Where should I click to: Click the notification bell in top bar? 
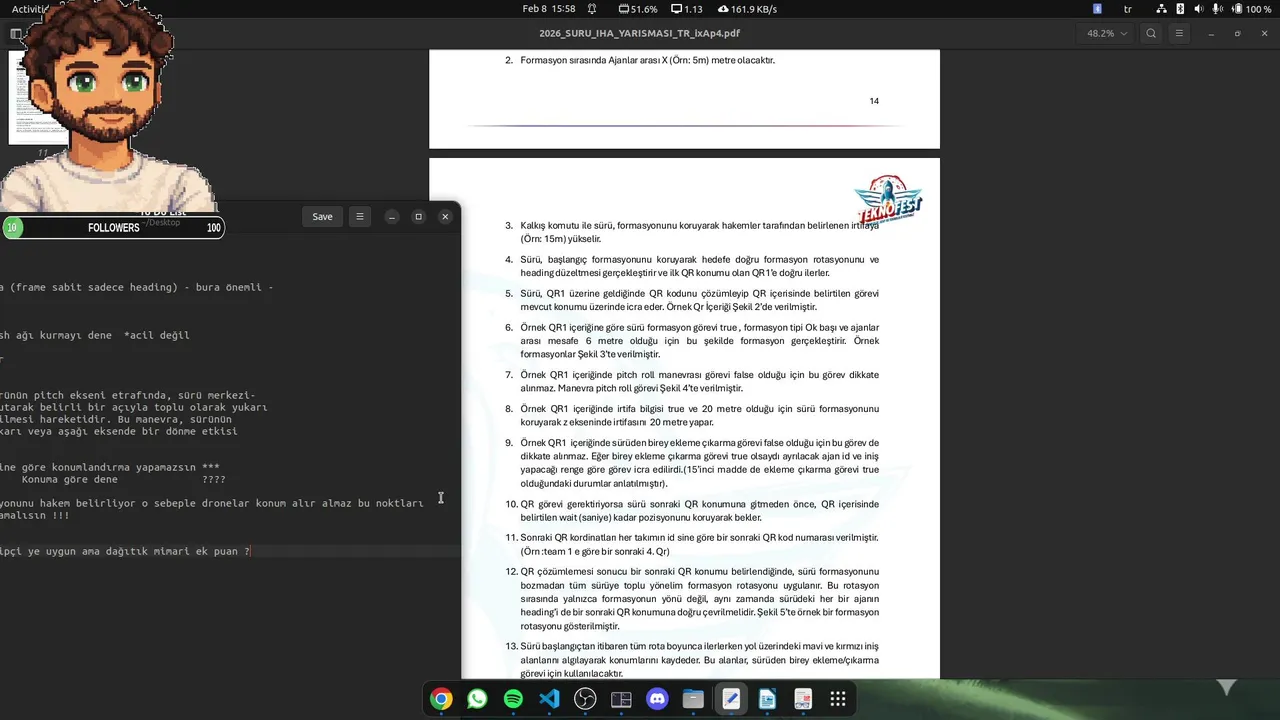(x=592, y=9)
